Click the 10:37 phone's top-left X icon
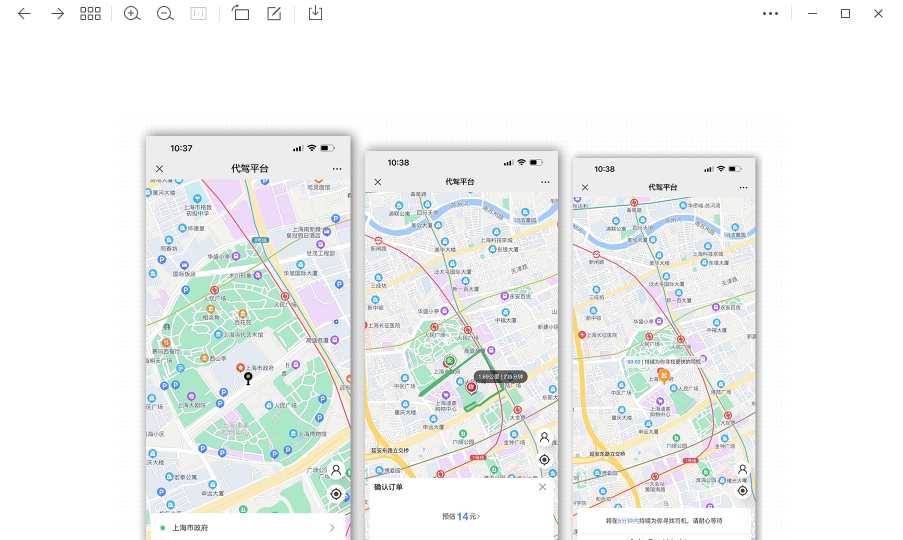Viewport: 903px width, 540px height. click(160, 169)
